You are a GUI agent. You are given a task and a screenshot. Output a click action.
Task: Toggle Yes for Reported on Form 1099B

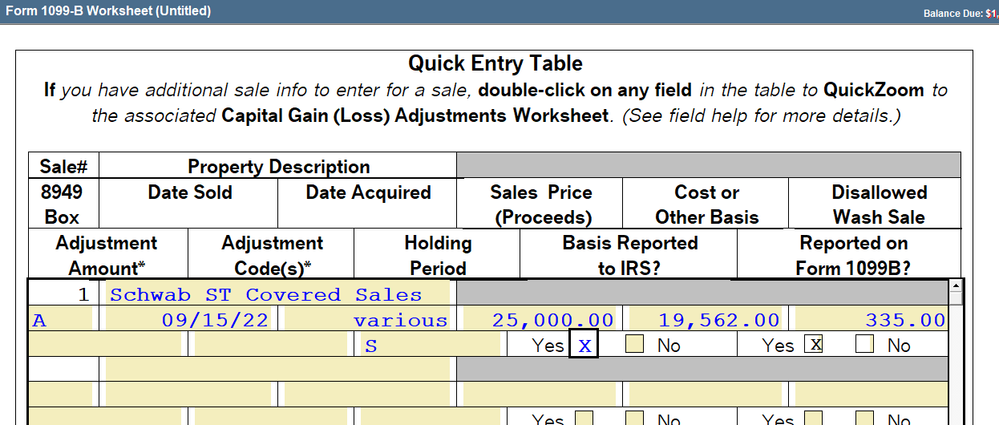point(815,346)
